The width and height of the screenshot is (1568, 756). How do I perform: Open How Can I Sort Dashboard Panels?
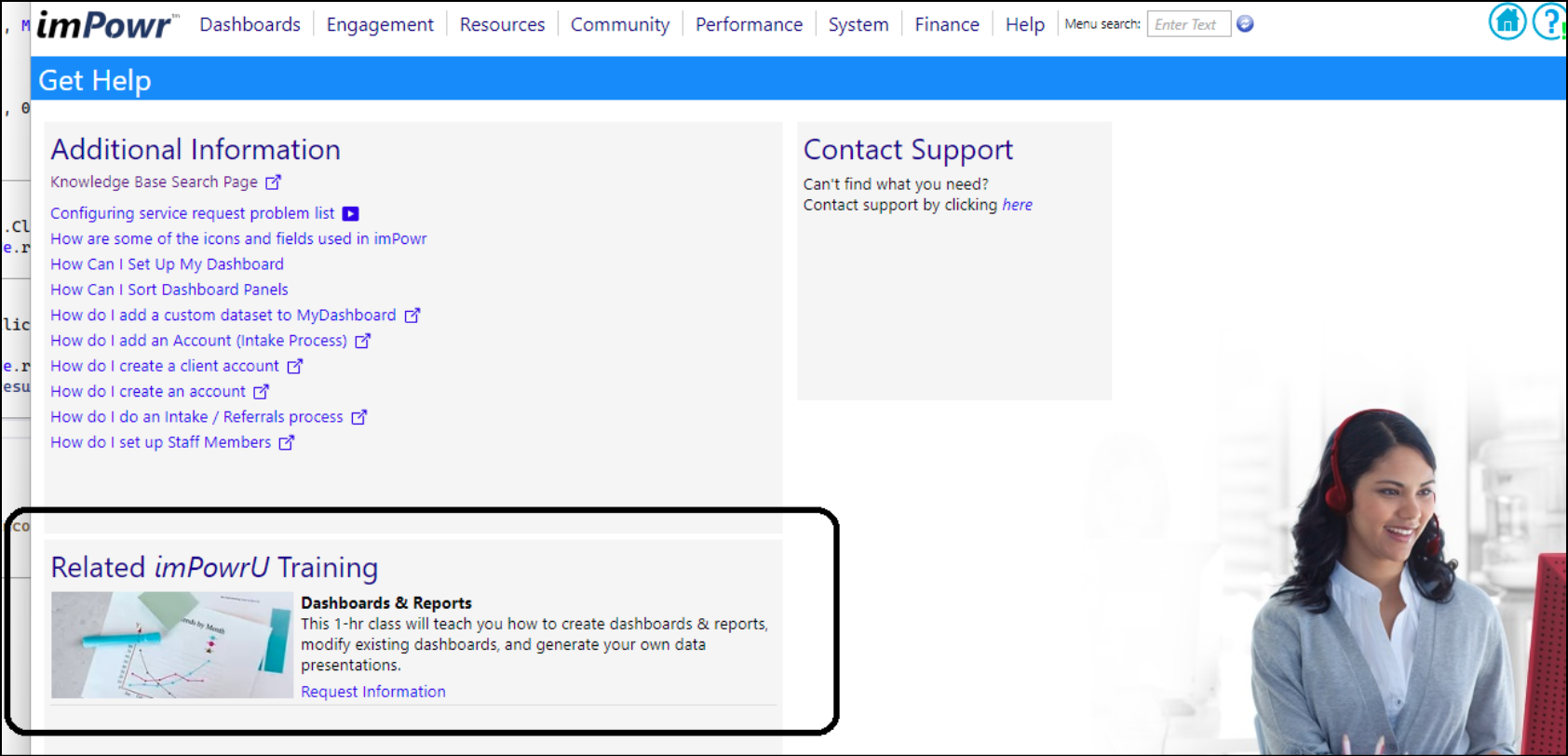(169, 290)
